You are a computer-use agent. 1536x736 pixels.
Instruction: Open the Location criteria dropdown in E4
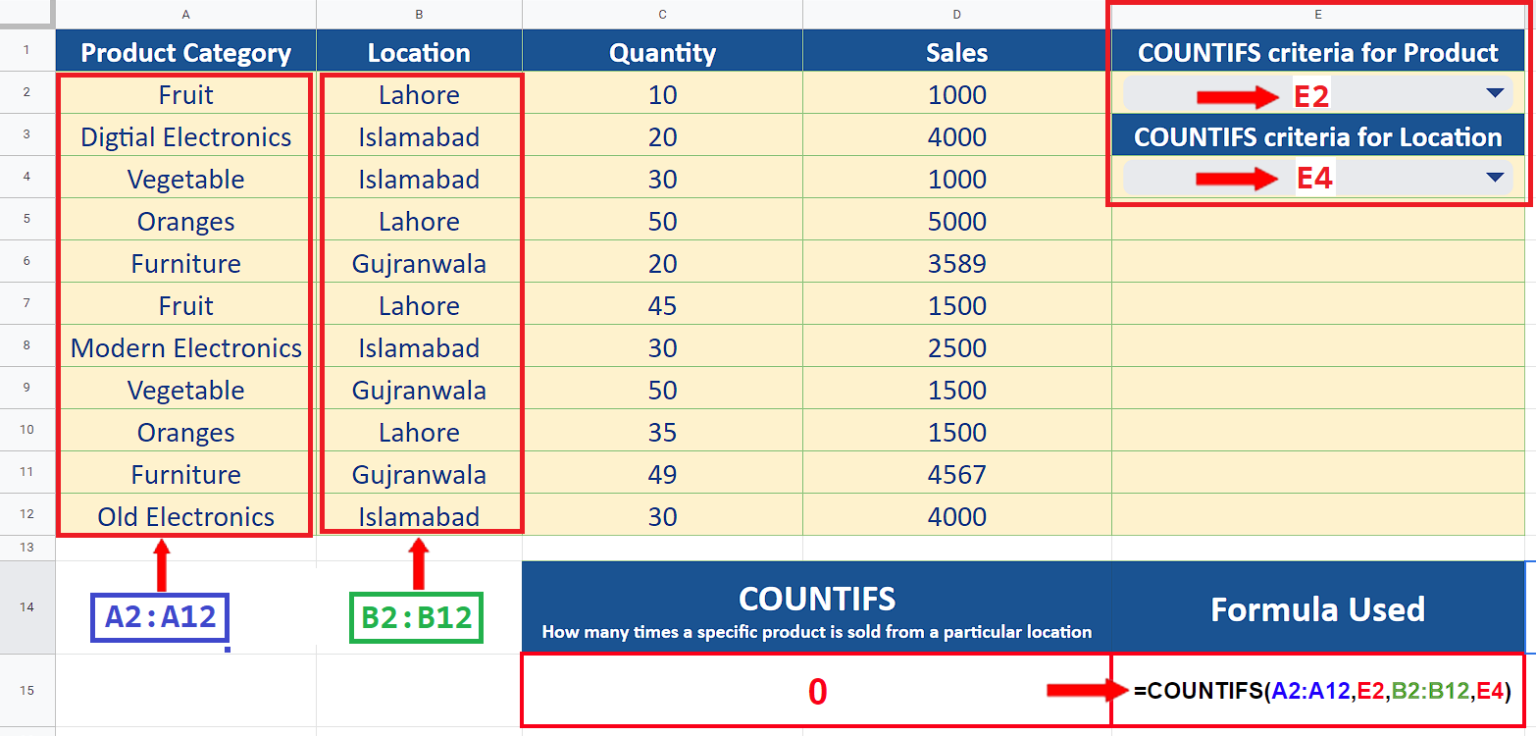(x=1495, y=178)
